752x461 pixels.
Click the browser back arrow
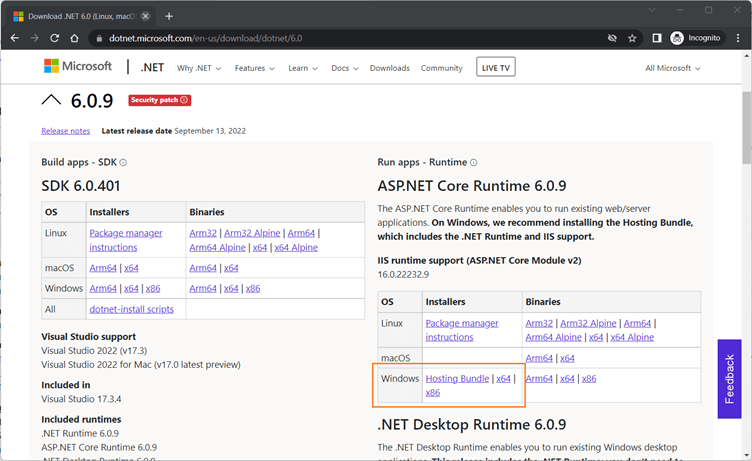(x=15, y=38)
